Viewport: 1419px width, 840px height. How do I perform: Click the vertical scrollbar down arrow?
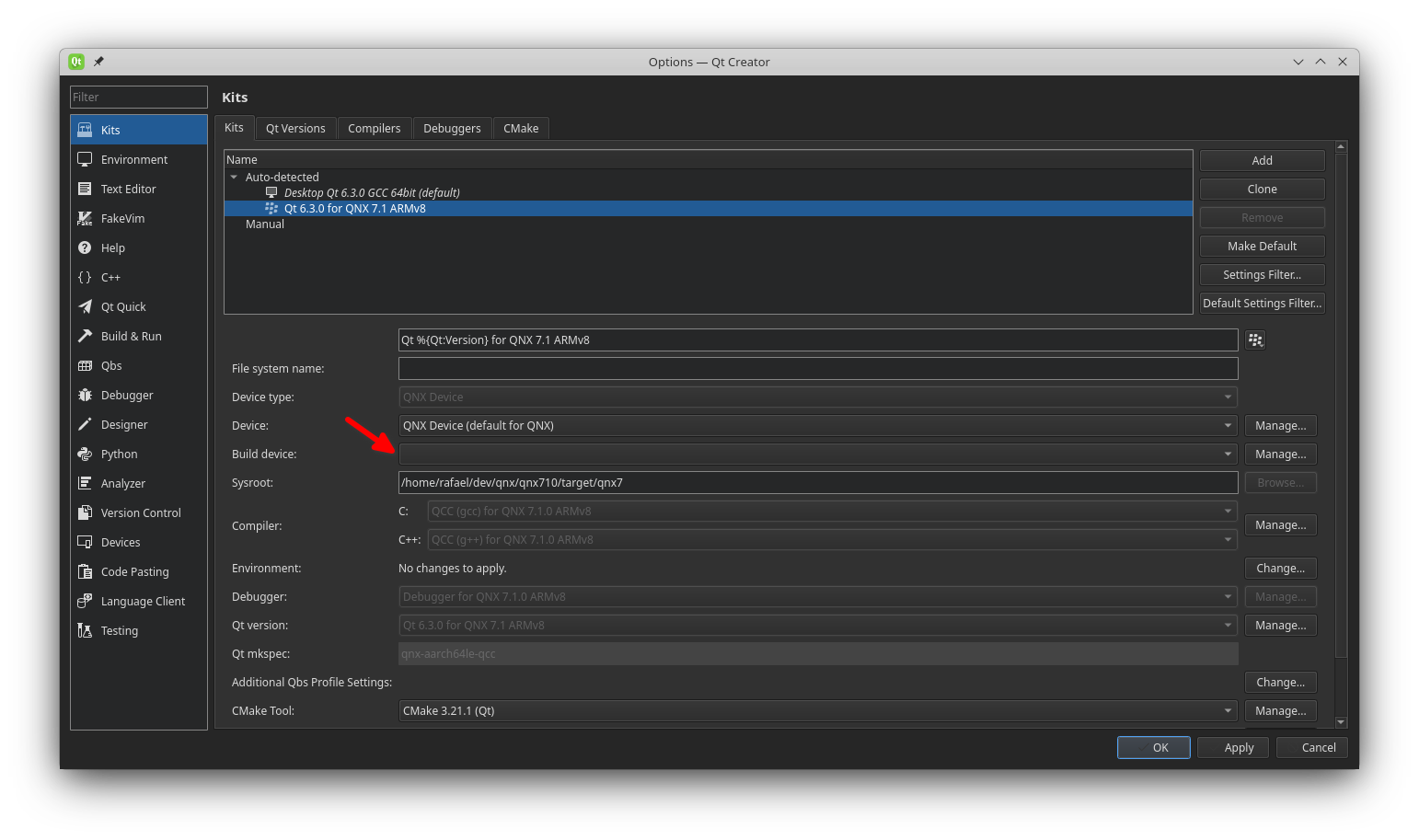[1341, 722]
